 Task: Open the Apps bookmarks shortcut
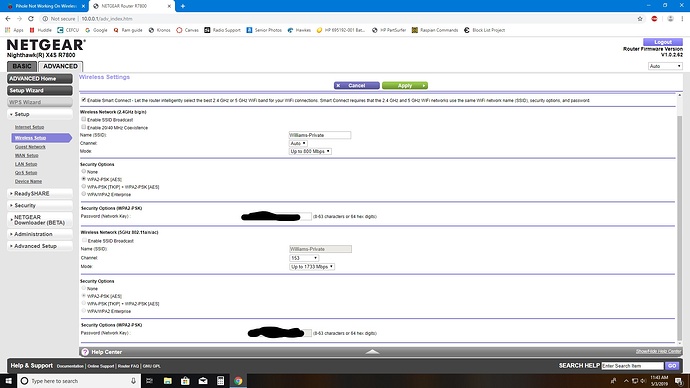coord(14,30)
